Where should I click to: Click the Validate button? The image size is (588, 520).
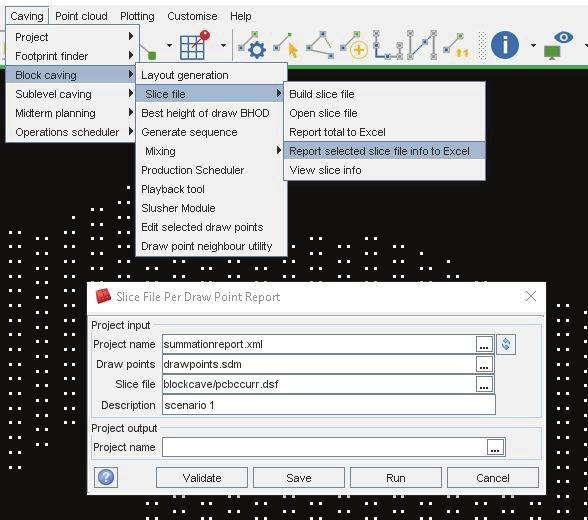[202, 478]
